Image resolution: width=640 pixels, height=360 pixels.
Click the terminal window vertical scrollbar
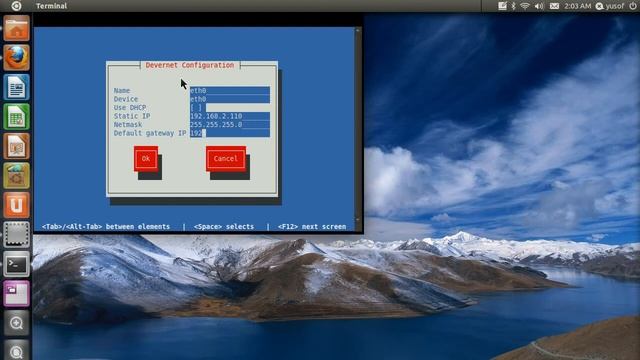358,125
